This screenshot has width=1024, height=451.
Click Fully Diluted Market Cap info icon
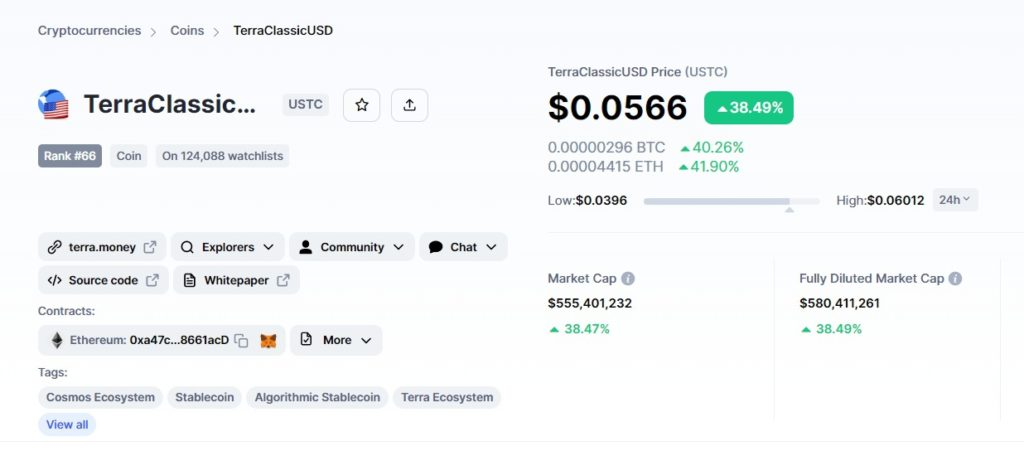(x=955, y=279)
